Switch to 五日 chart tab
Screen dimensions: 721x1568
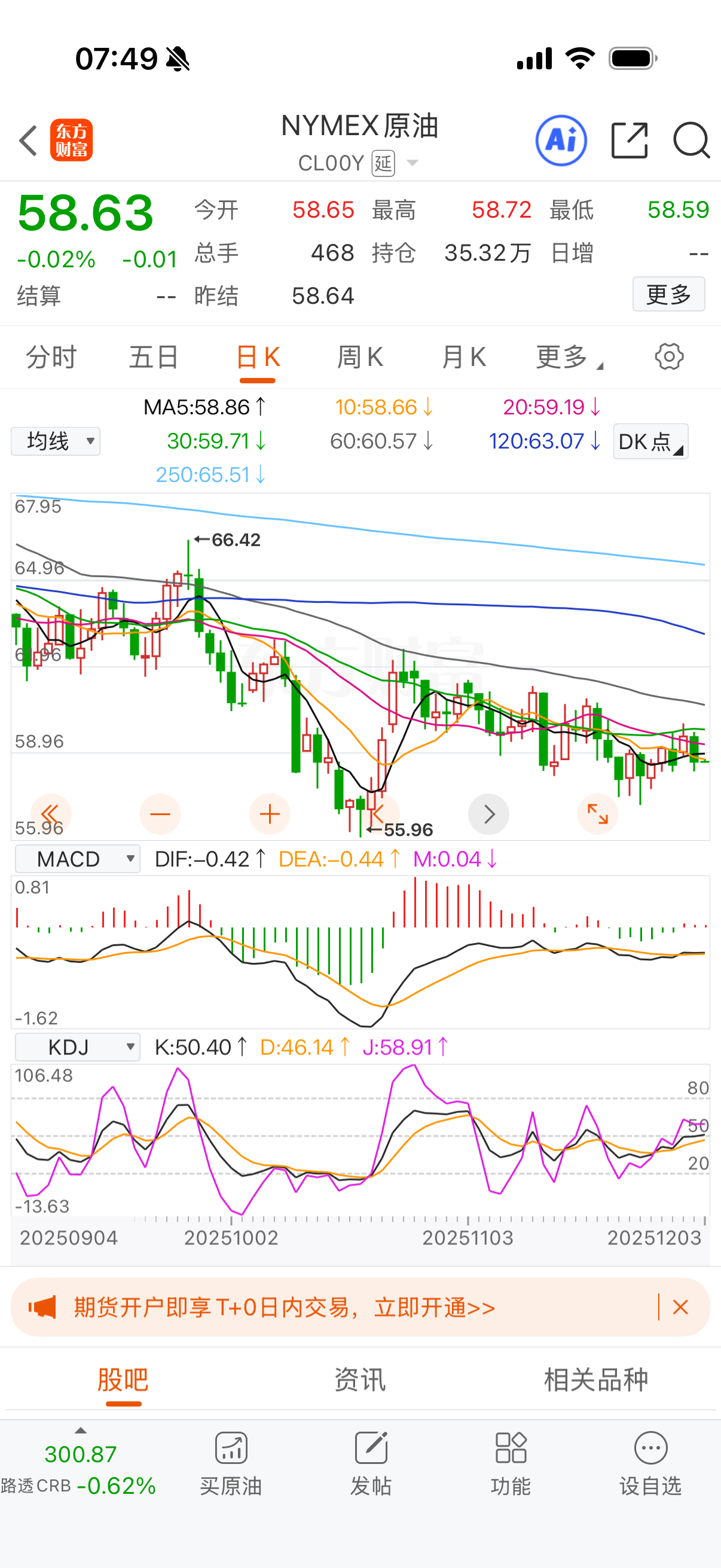pos(153,356)
